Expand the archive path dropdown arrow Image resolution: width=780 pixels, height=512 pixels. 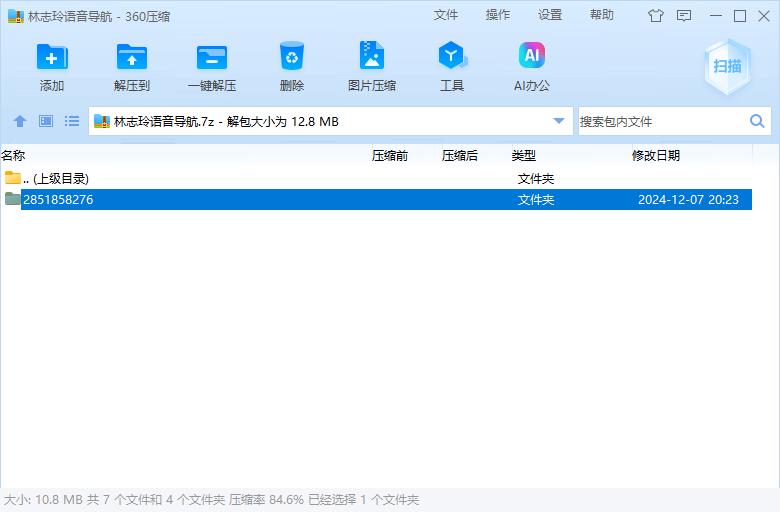coord(559,121)
